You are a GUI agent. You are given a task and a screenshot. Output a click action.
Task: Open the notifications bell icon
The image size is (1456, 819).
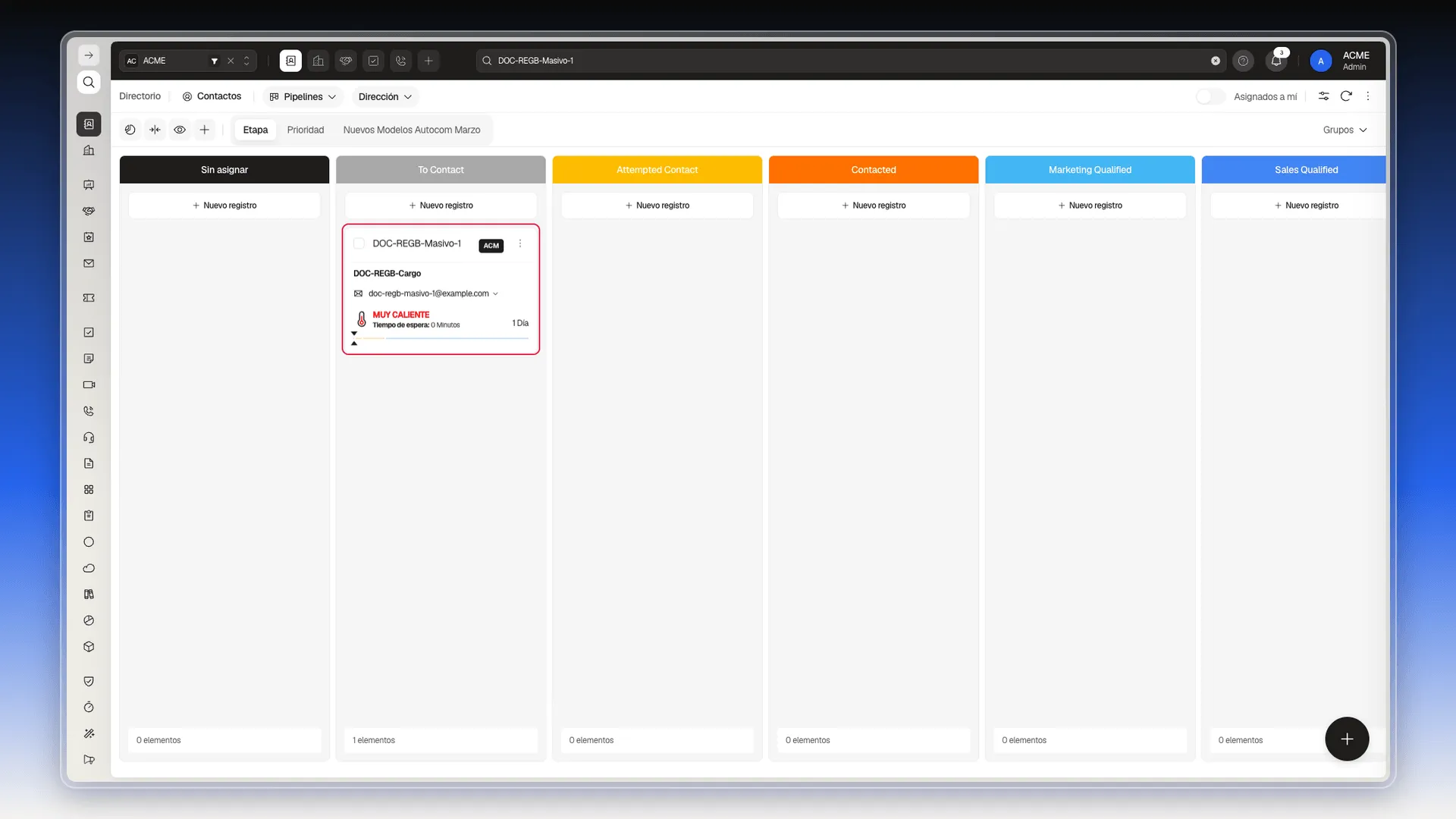coord(1276,61)
